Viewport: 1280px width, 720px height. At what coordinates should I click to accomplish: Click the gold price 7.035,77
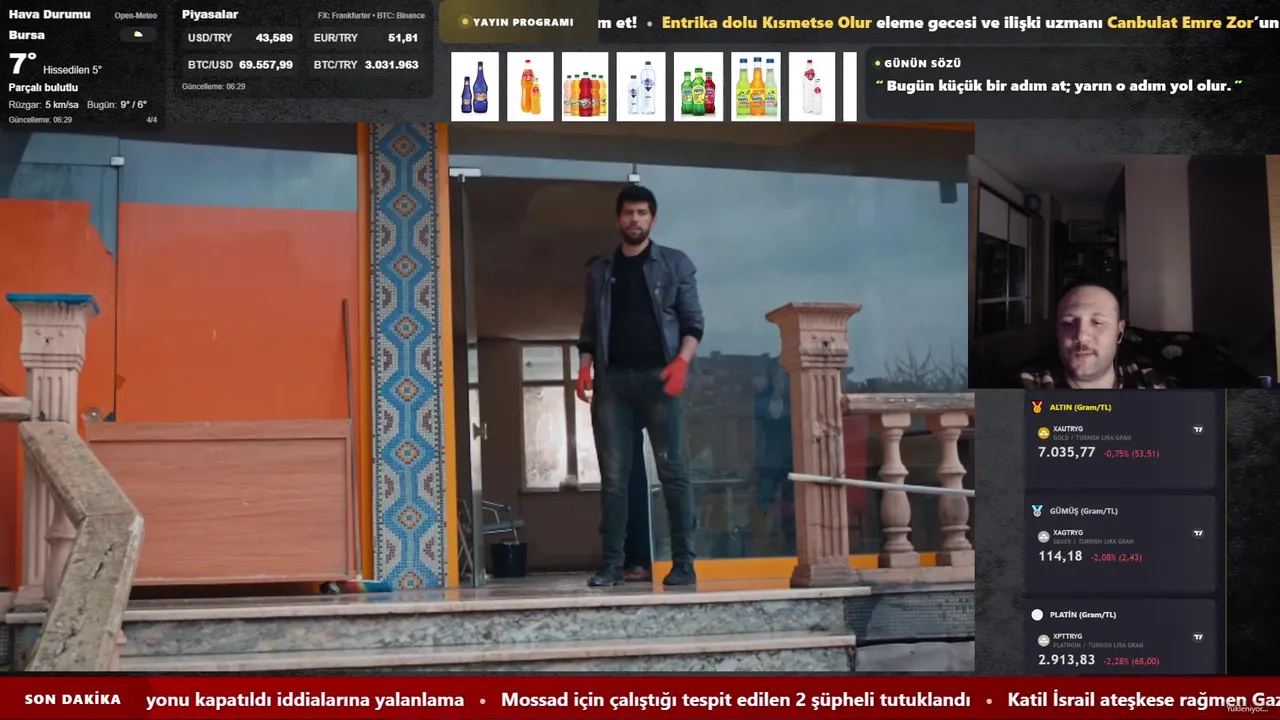point(1067,453)
